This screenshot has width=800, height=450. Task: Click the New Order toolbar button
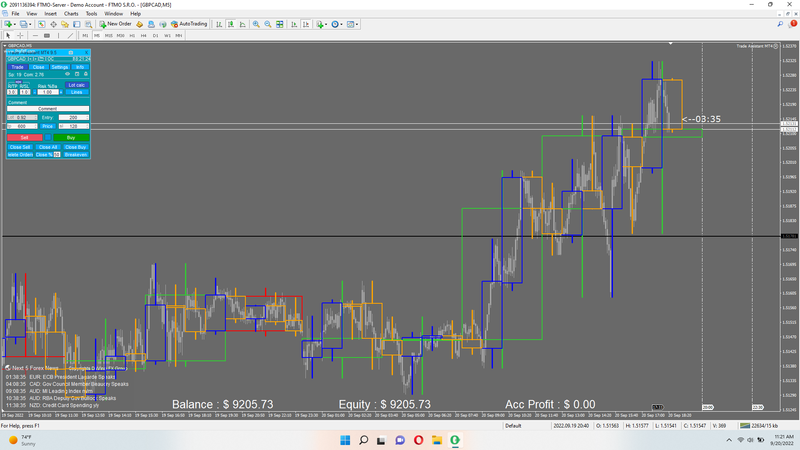tap(115, 23)
